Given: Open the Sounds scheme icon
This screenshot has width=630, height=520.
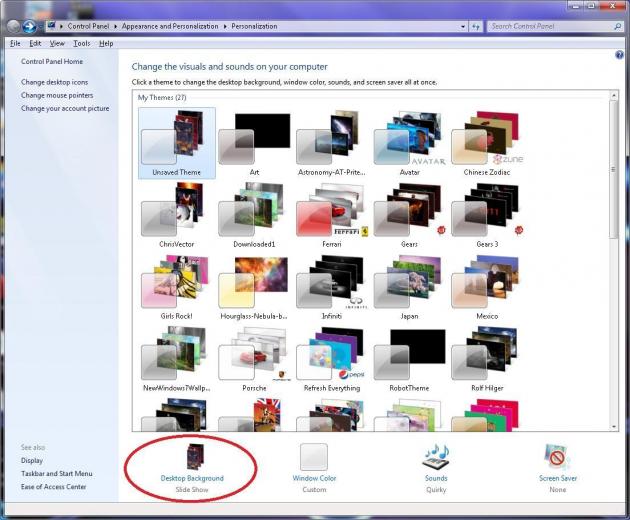Looking at the screenshot, I should pos(436,457).
